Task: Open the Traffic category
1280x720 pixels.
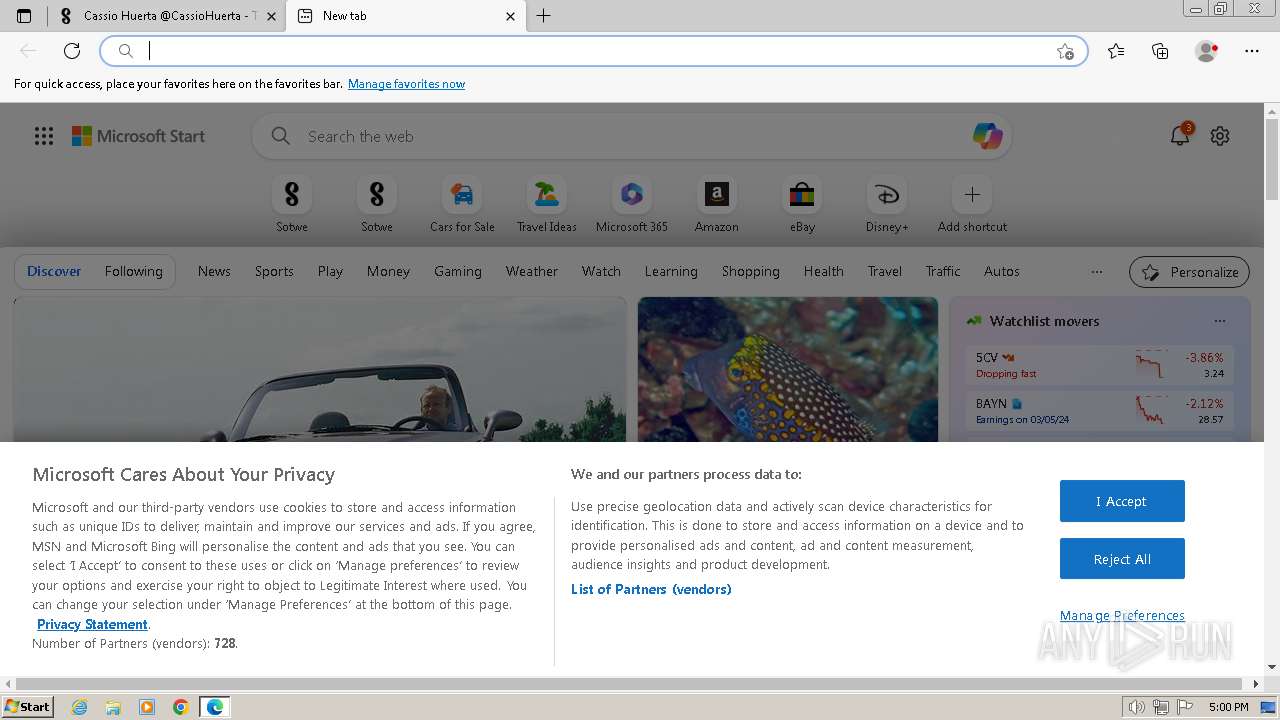Action: click(x=943, y=271)
